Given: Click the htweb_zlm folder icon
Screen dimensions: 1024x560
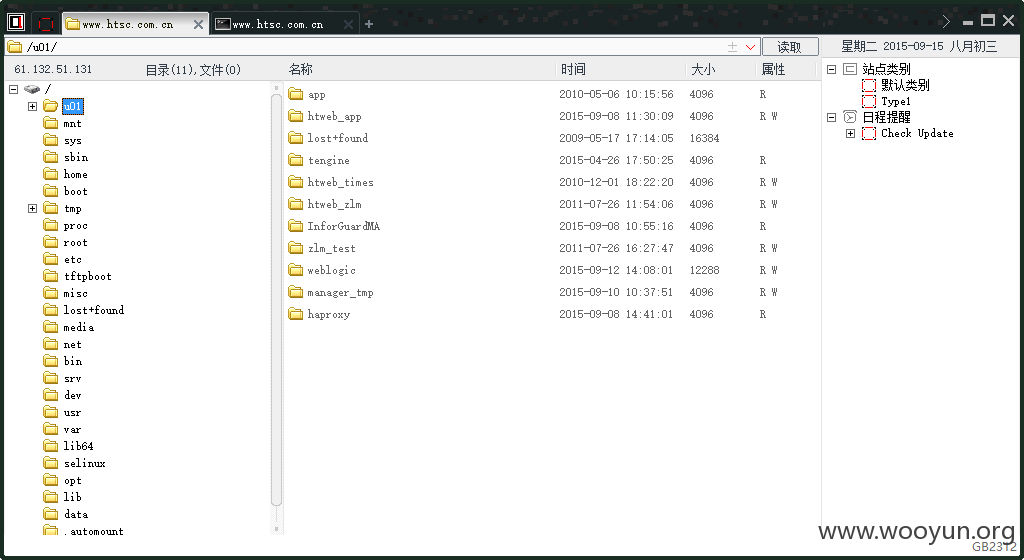Looking at the screenshot, I should pos(296,204).
